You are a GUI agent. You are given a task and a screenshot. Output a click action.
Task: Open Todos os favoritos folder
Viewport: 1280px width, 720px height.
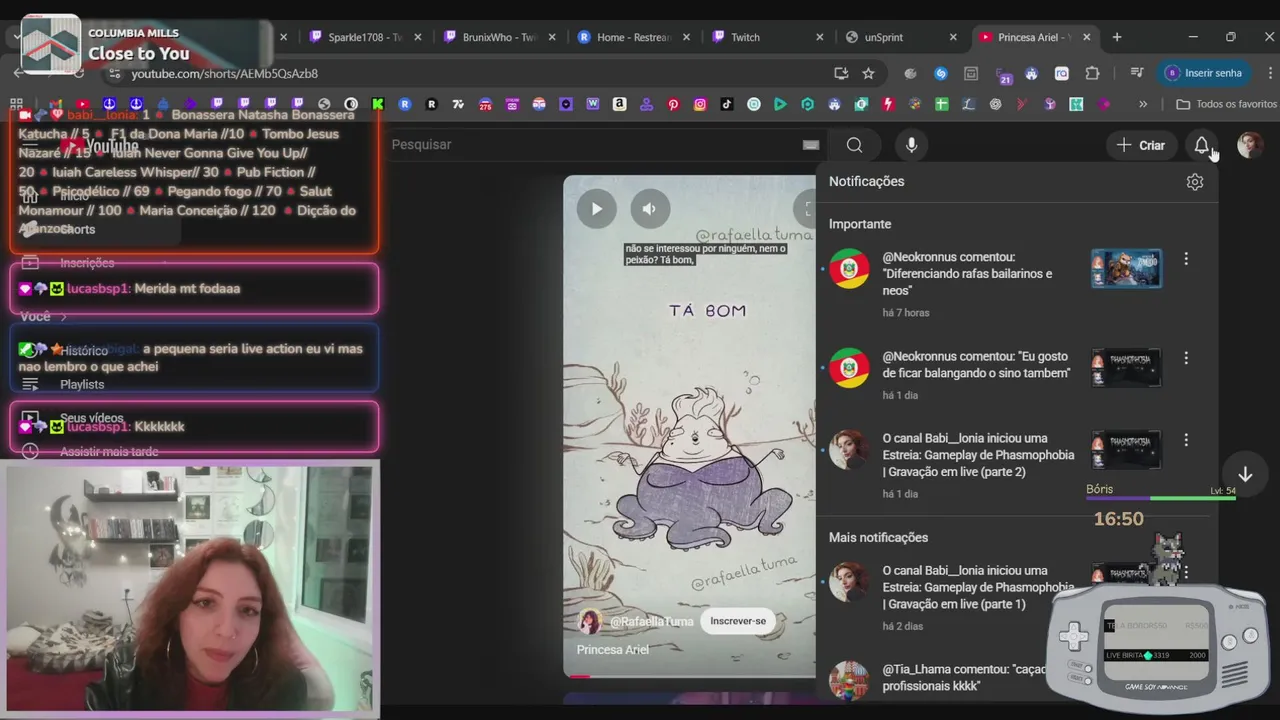point(1226,104)
